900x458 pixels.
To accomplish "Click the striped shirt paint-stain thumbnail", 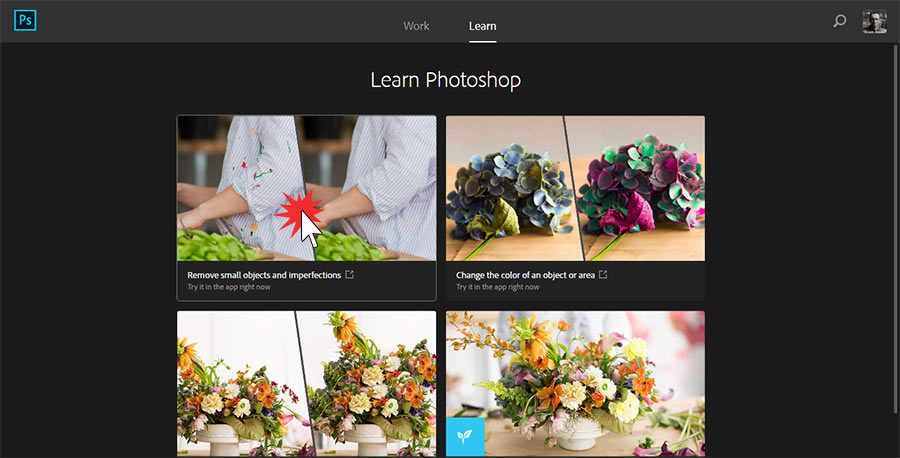I will 307,188.
